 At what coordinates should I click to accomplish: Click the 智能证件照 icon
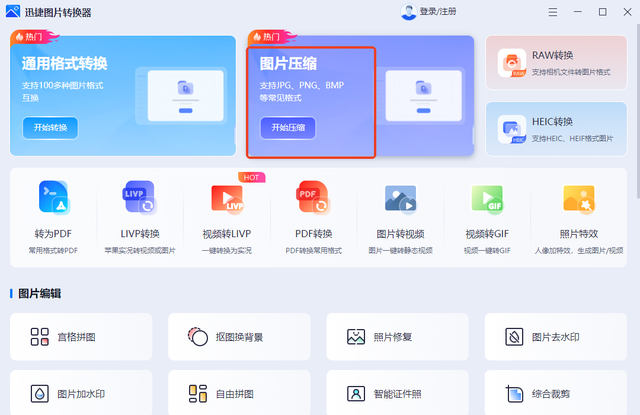356,394
